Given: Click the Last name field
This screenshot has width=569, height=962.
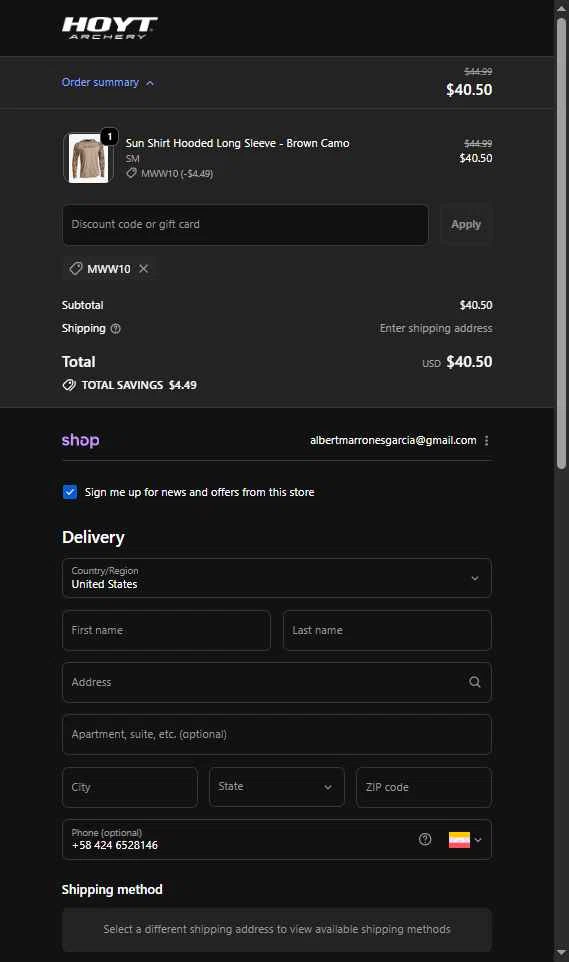Looking at the screenshot, I should click(x=387, y=630).
